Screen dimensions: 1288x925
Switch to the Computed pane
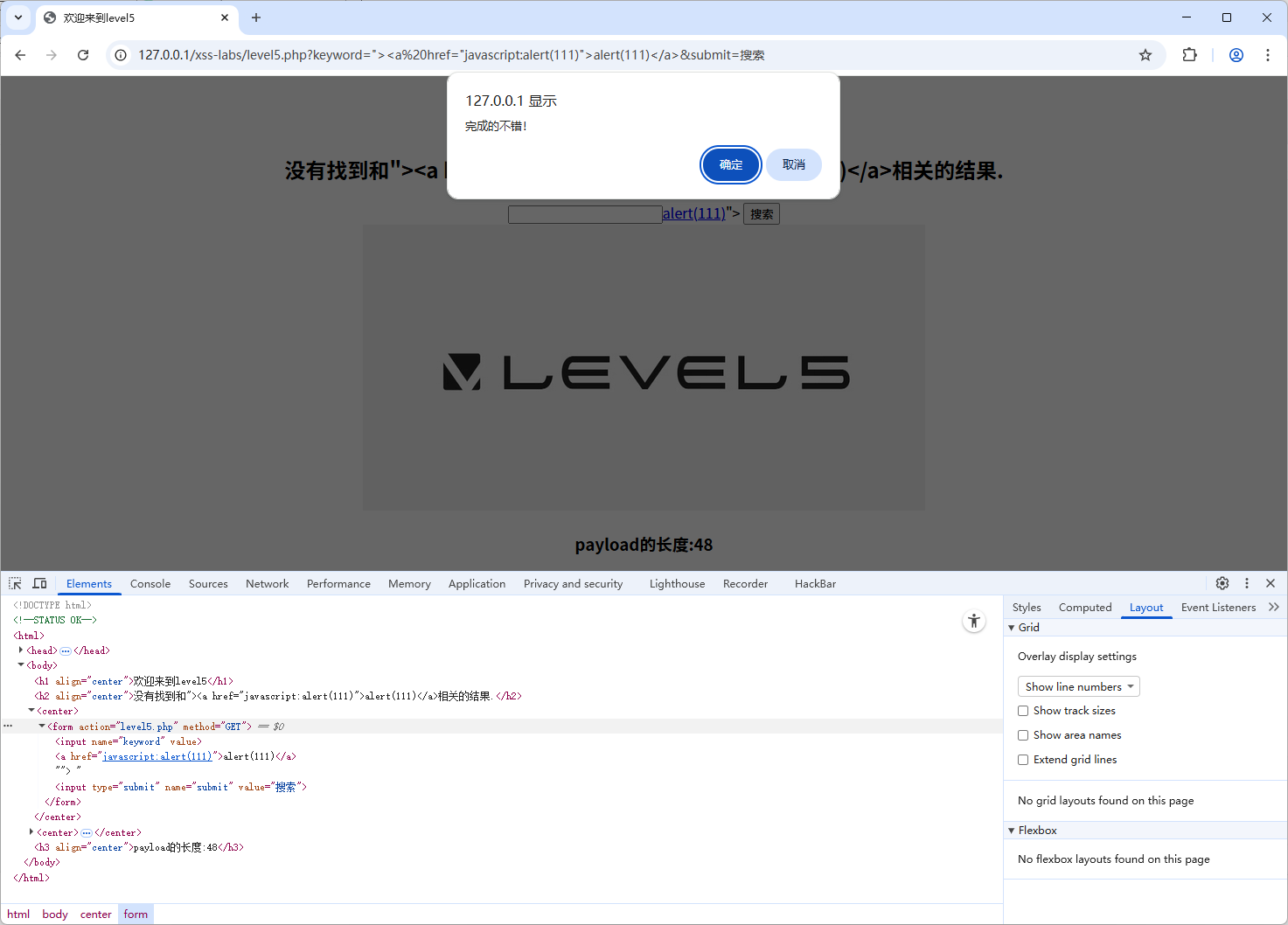[1085, 608]
